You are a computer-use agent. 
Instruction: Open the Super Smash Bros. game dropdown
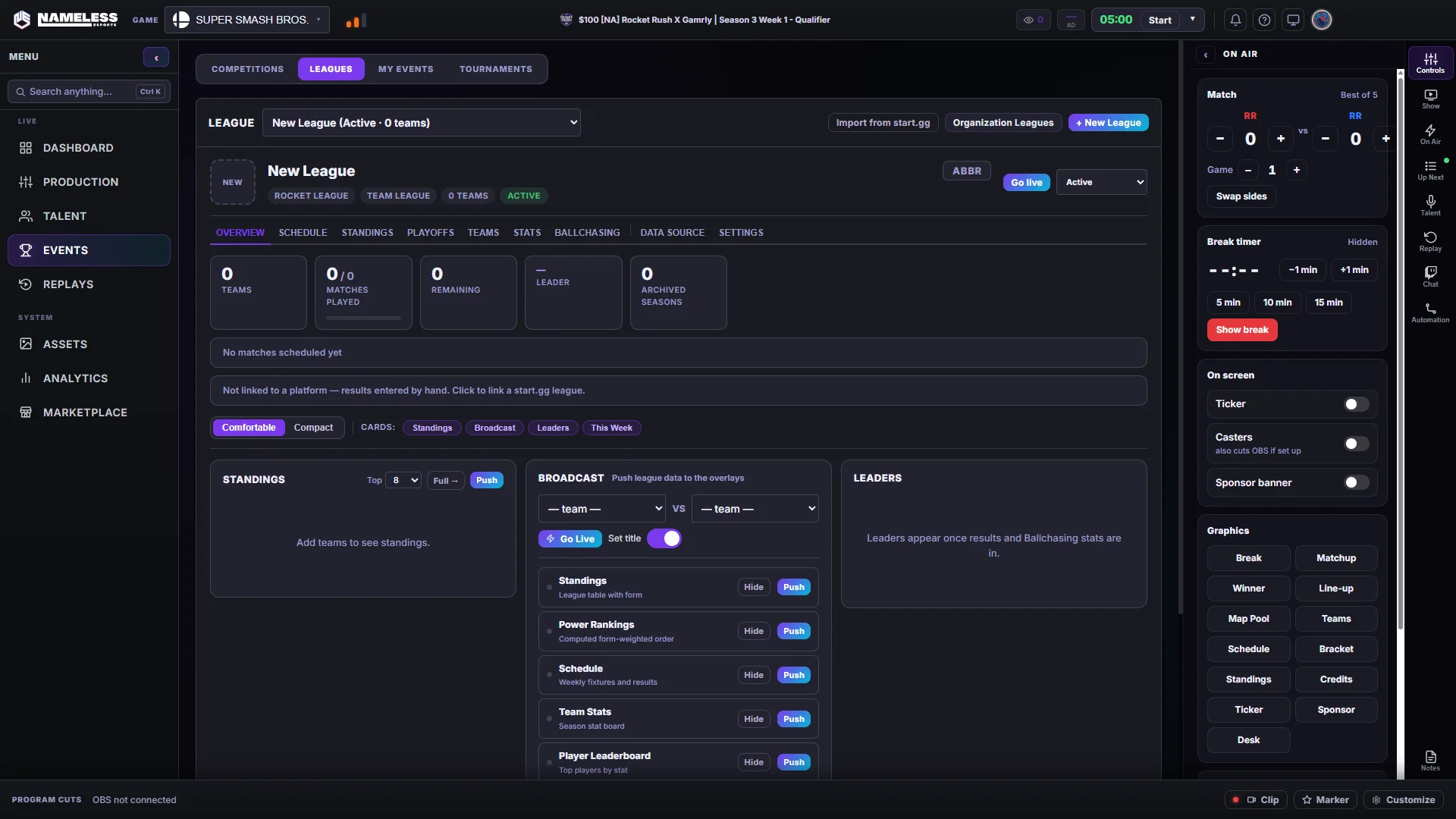[247, 20]
